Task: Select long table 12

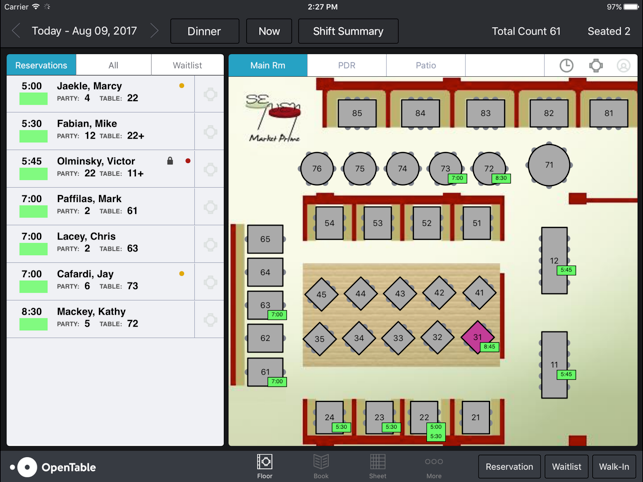Action: tap(554, 260)
